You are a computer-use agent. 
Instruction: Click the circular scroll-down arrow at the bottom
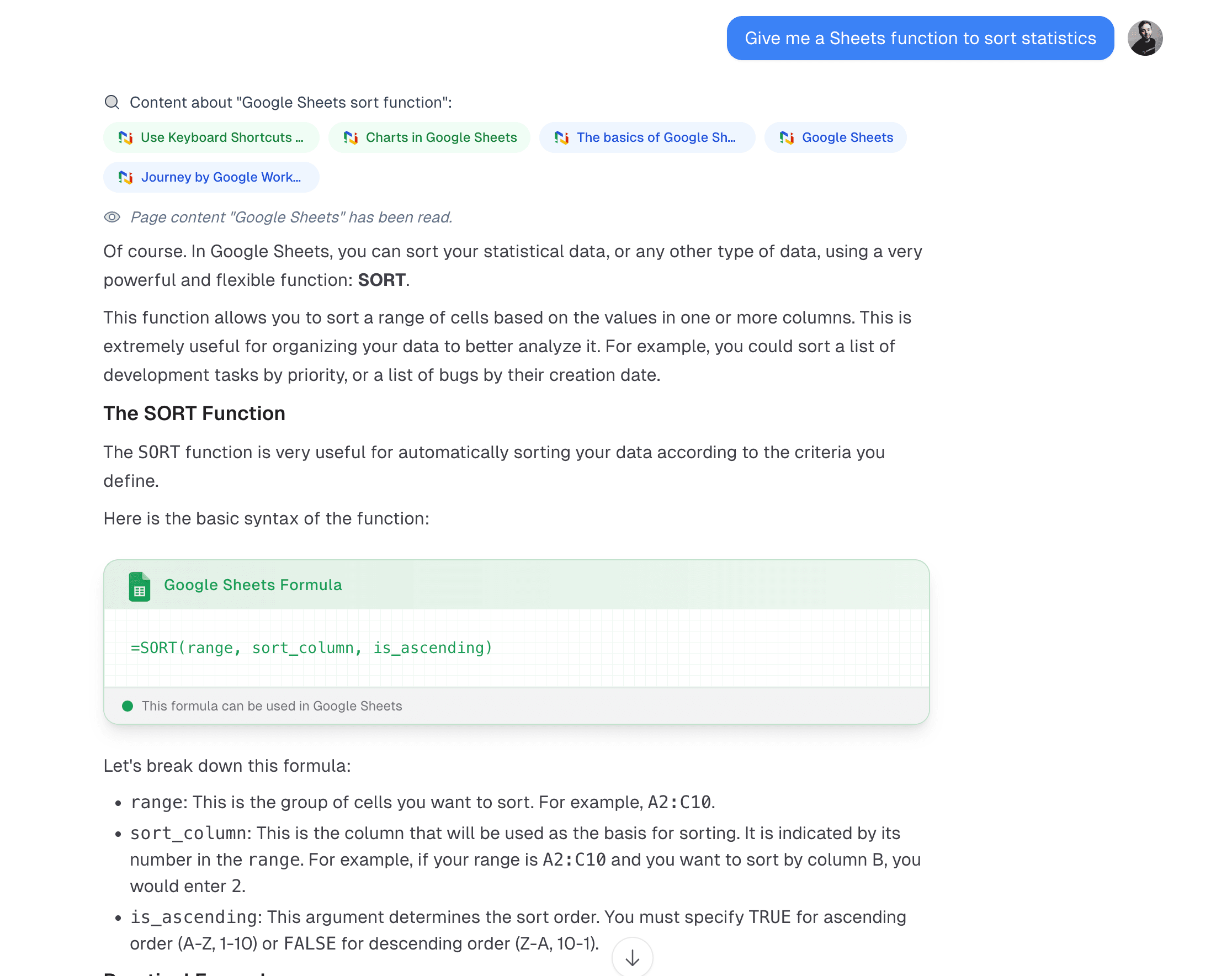tap(632, 957)
